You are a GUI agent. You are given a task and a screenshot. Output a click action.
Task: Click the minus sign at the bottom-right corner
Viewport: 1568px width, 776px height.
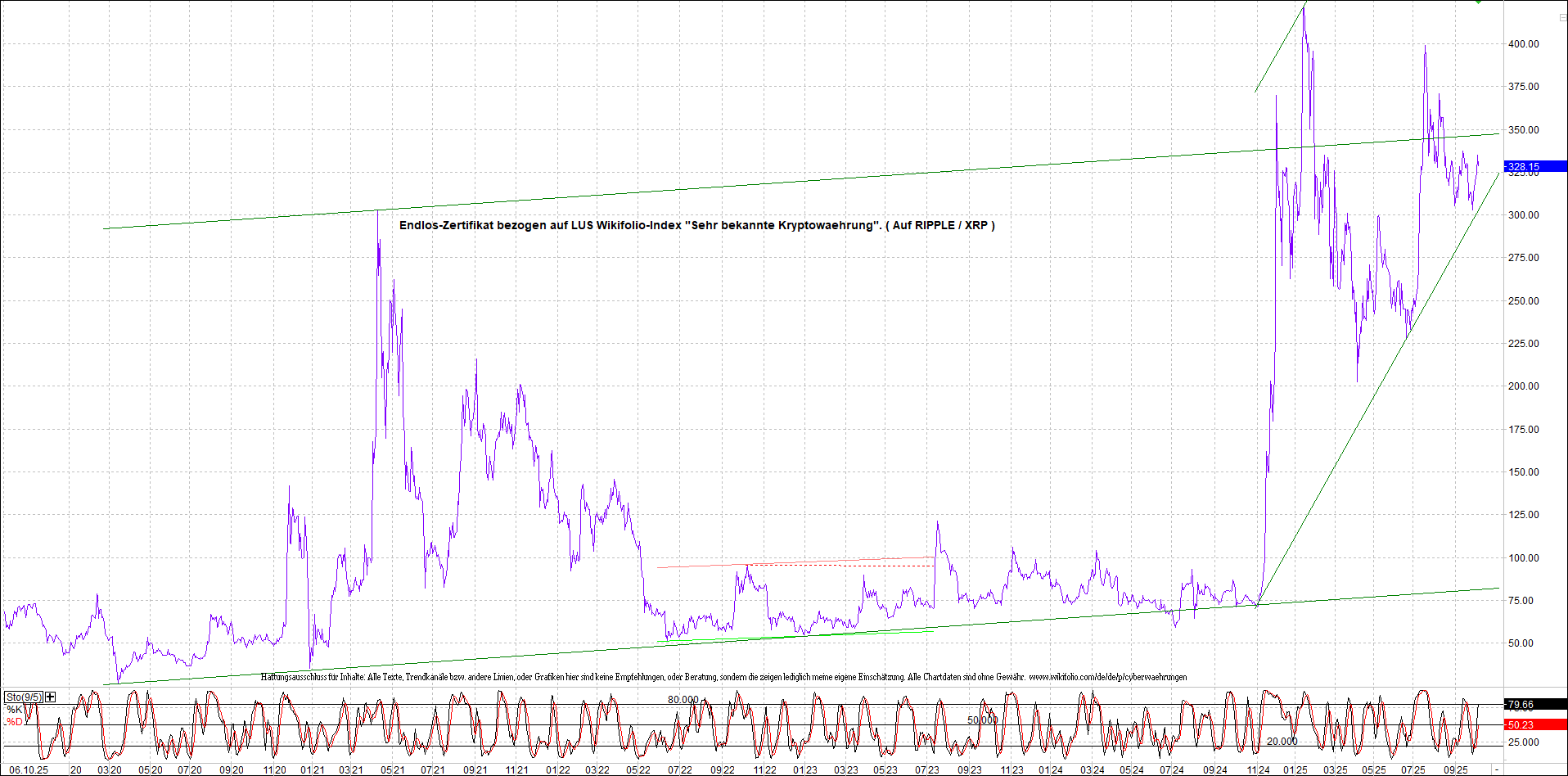click(1497, 769)
